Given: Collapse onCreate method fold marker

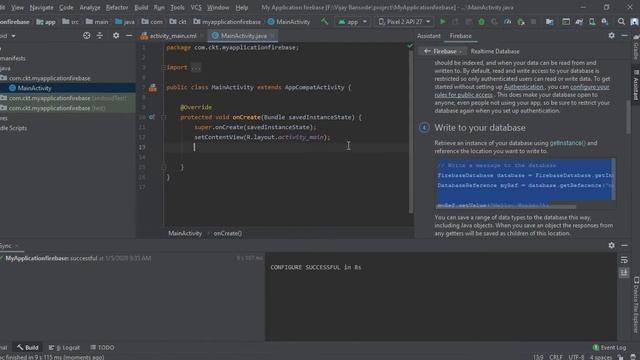Looking at the screenshot, I should point(163,117).
